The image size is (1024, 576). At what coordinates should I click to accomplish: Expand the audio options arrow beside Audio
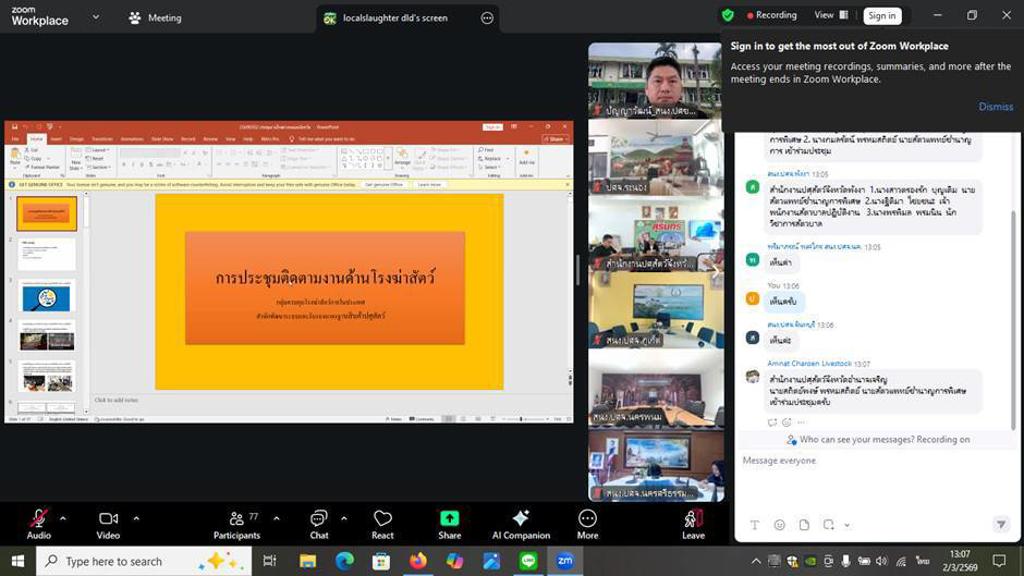(x=63, y=518)
